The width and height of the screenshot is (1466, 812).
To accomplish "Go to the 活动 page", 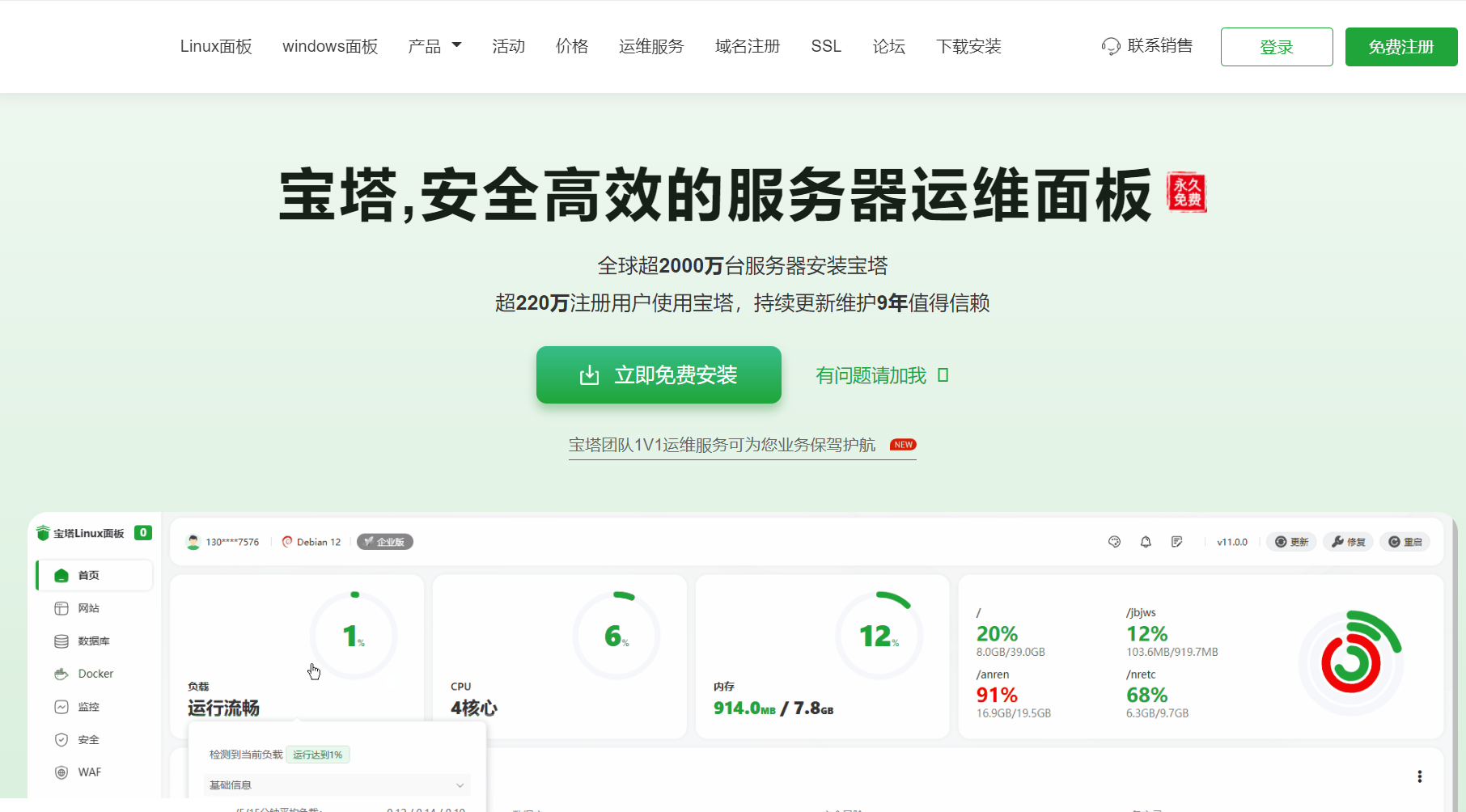I will 508,46.
